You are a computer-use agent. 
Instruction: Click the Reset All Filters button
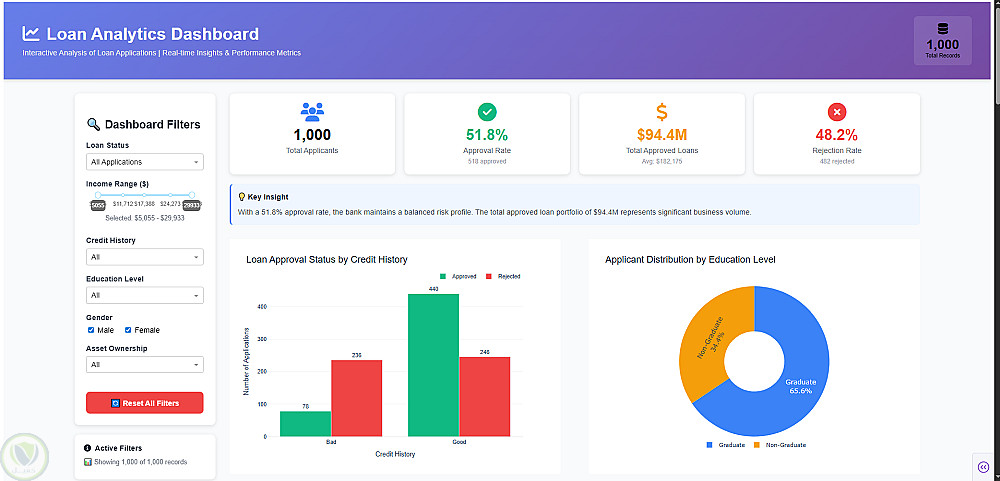145,403
